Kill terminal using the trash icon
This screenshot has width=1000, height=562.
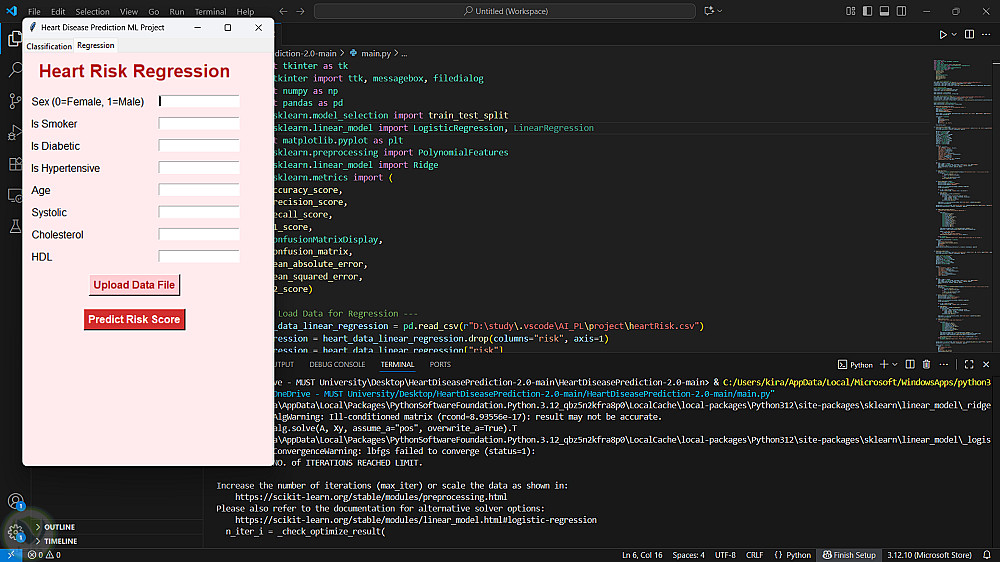click(x=927, y=365)
